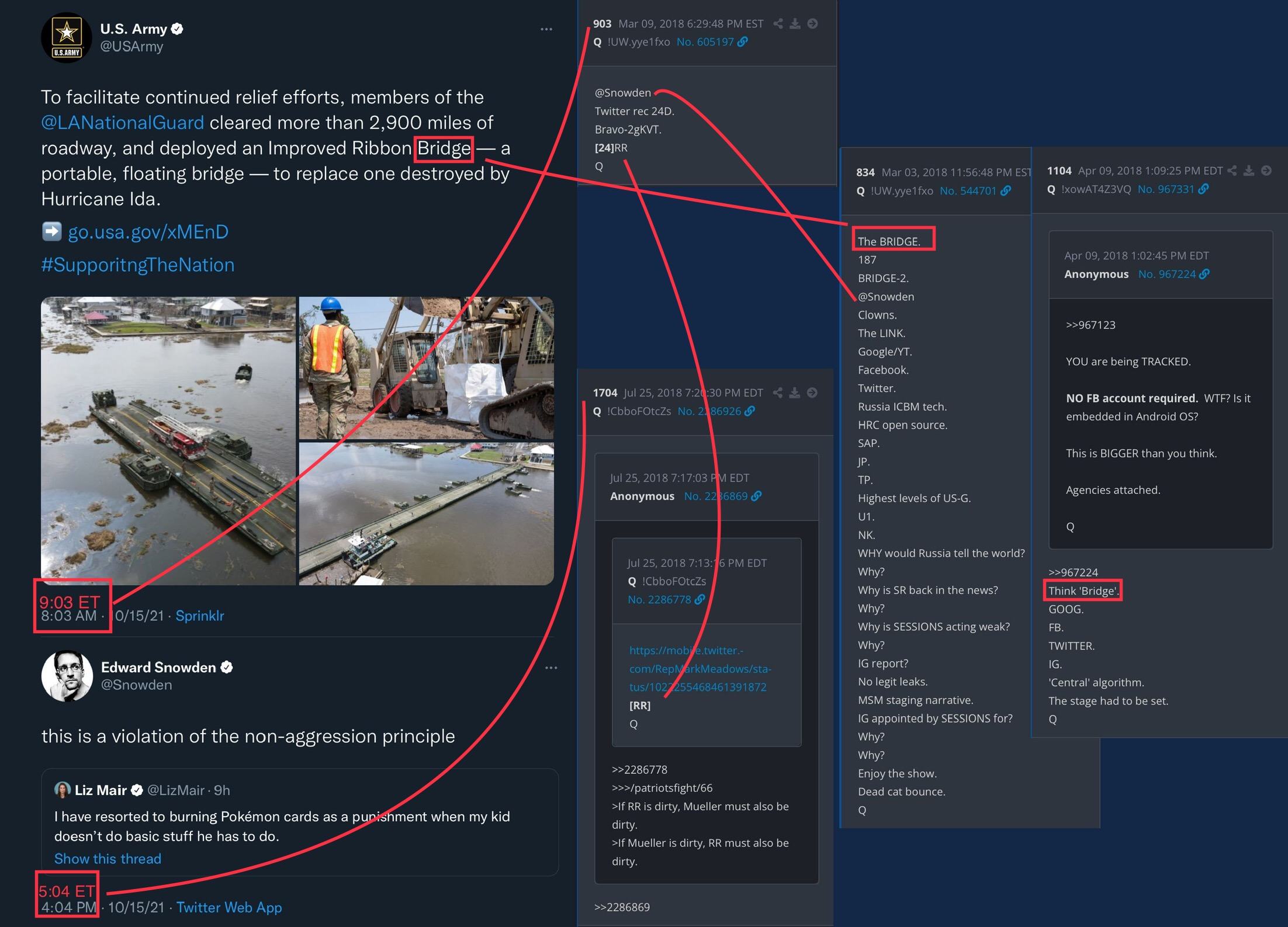Click the share icon on post 903
The image size is (1288, 927).
click(x=778, y=23)
